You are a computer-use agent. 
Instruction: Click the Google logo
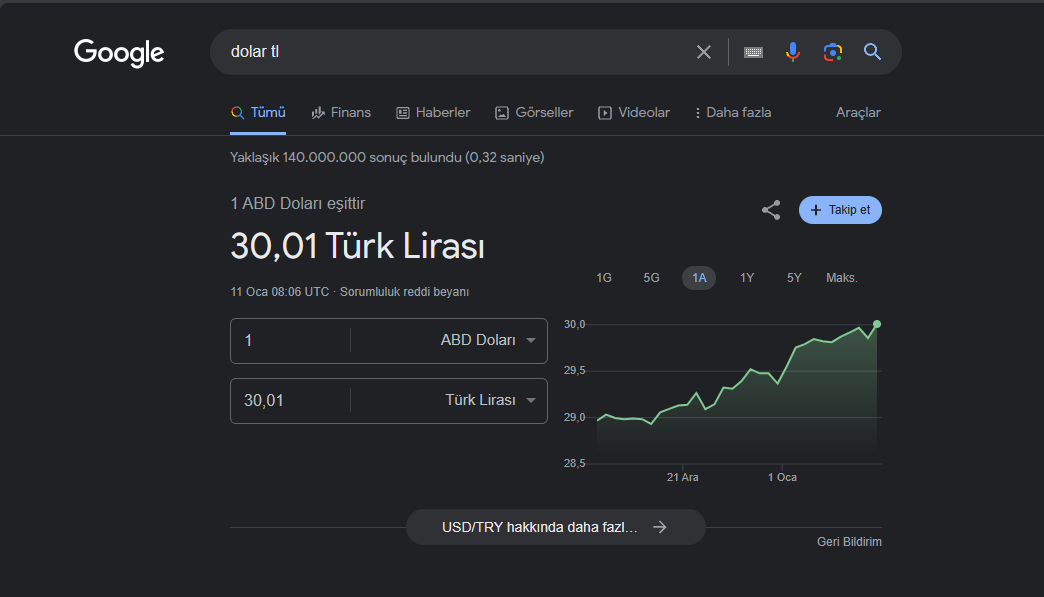(119, 53)
